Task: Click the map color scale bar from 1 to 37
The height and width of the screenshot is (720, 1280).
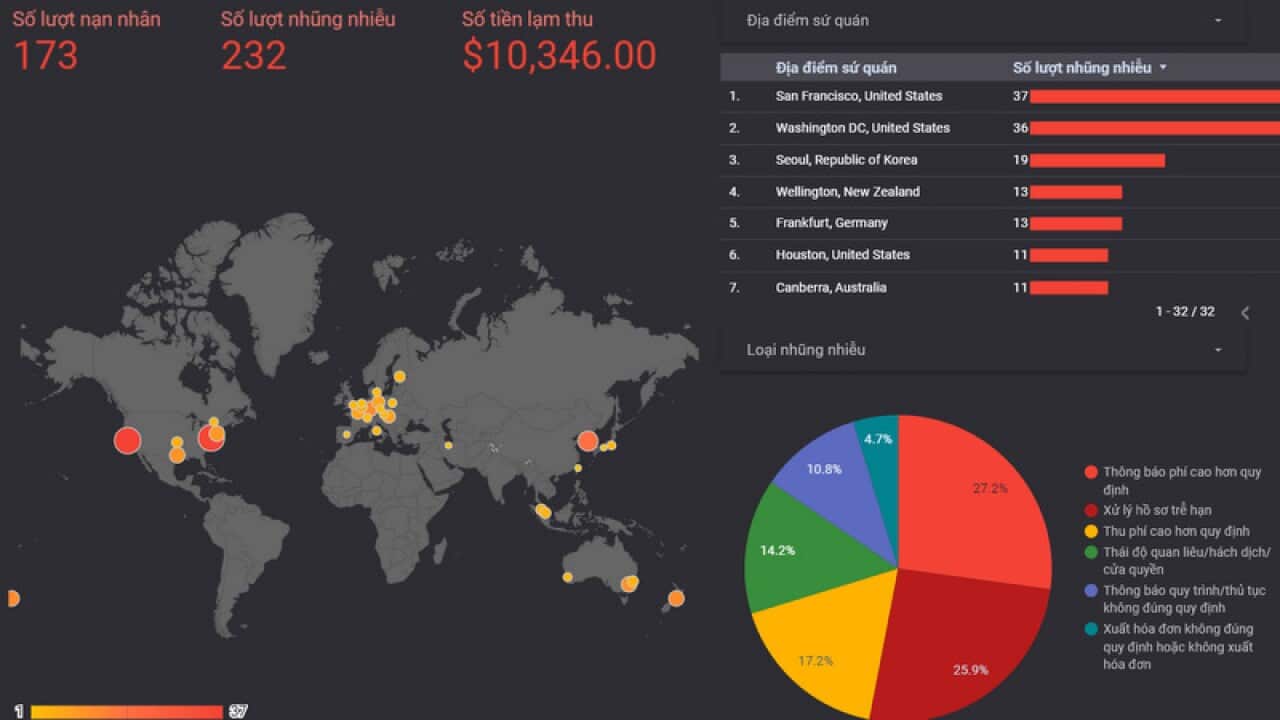Action: pos(126,712)
